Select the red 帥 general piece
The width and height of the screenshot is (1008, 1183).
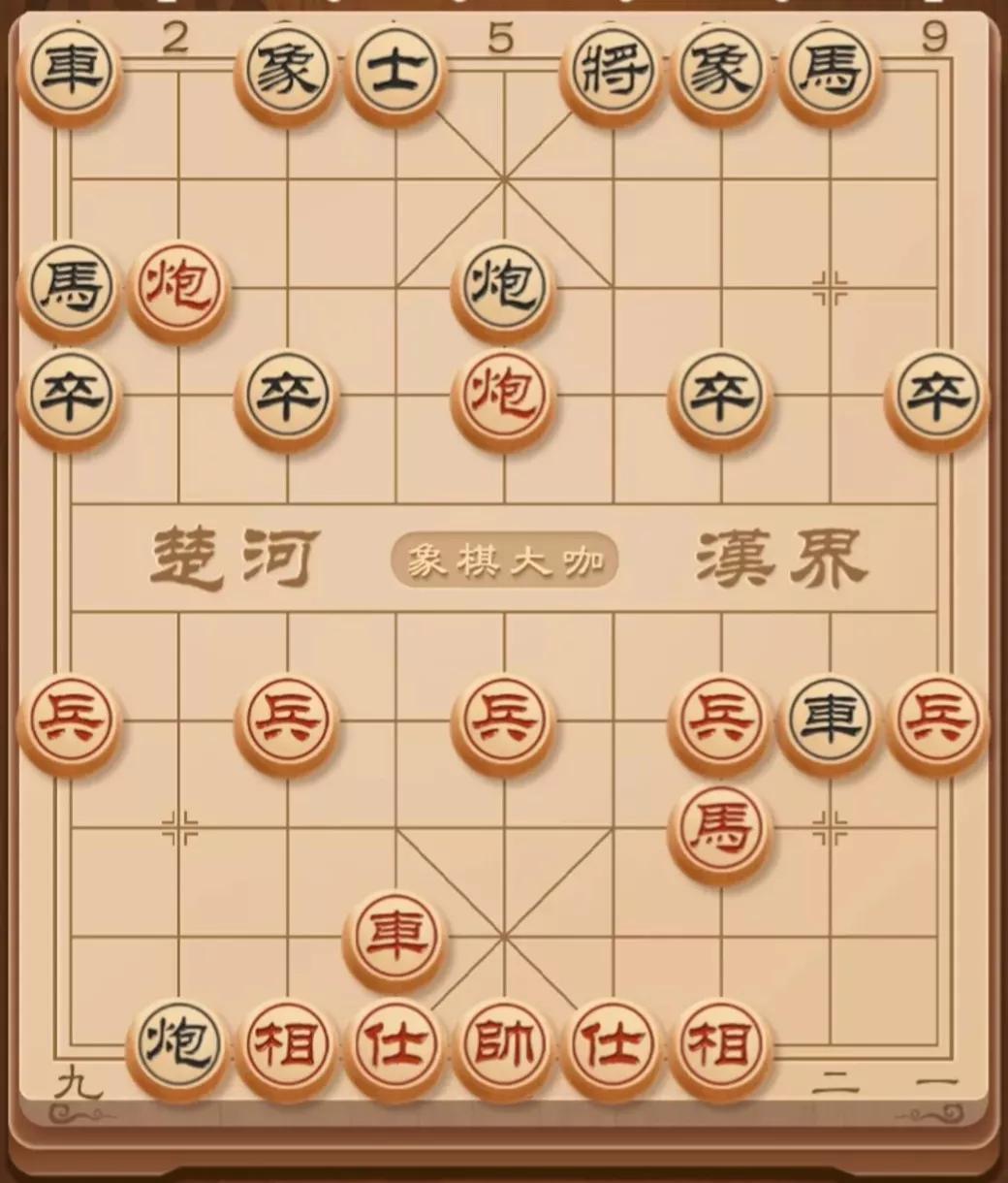tap(503, 1046)
